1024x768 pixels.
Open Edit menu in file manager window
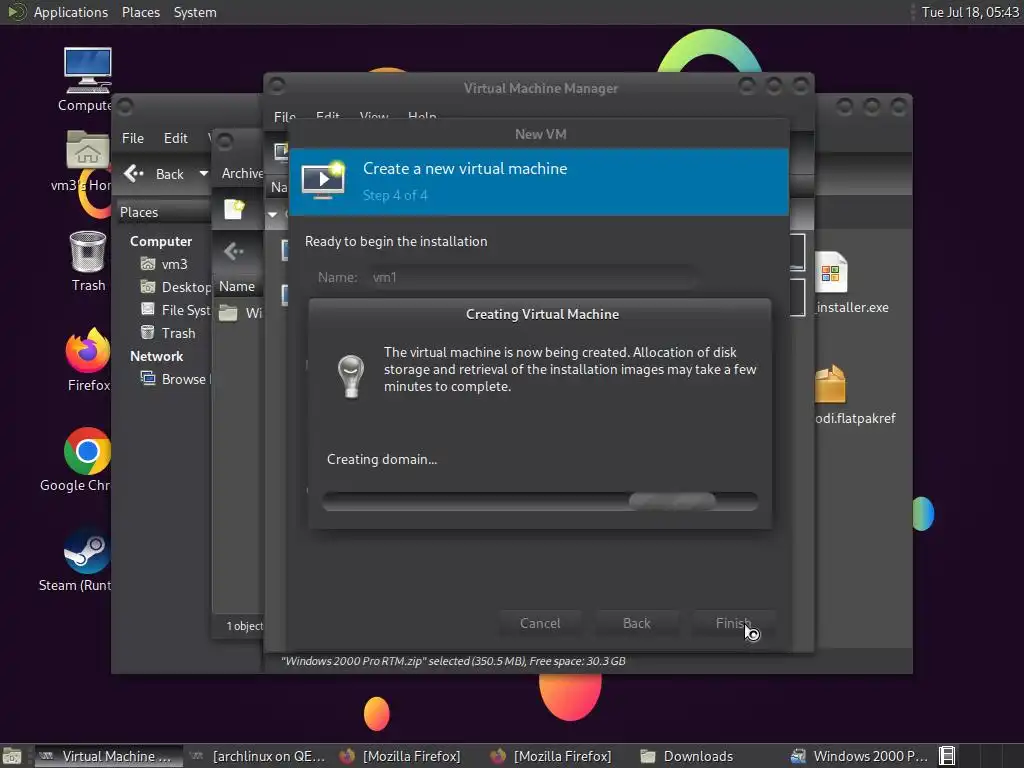pyautogui.click(x=175, y=138)
